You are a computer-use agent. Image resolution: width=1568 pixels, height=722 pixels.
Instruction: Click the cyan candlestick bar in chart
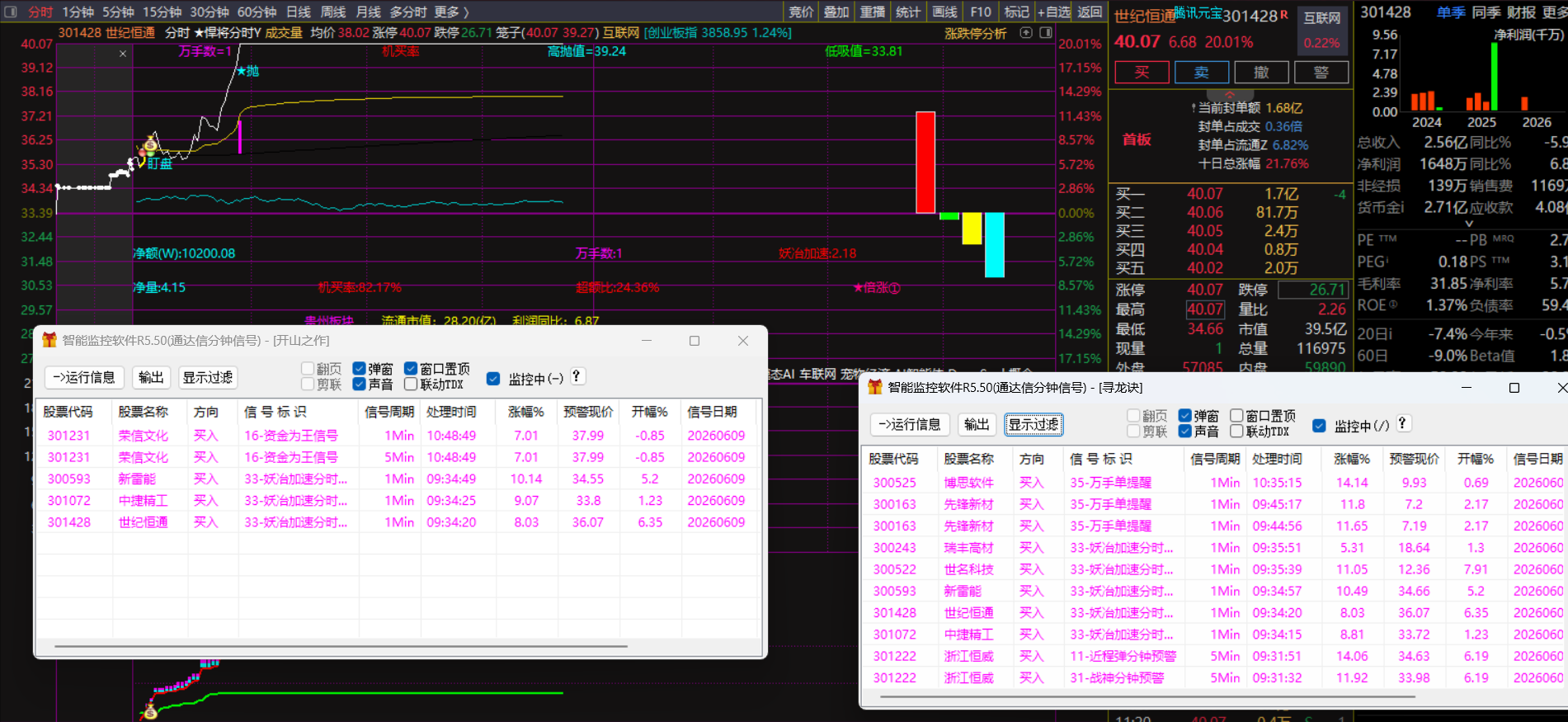click(995, 245)
